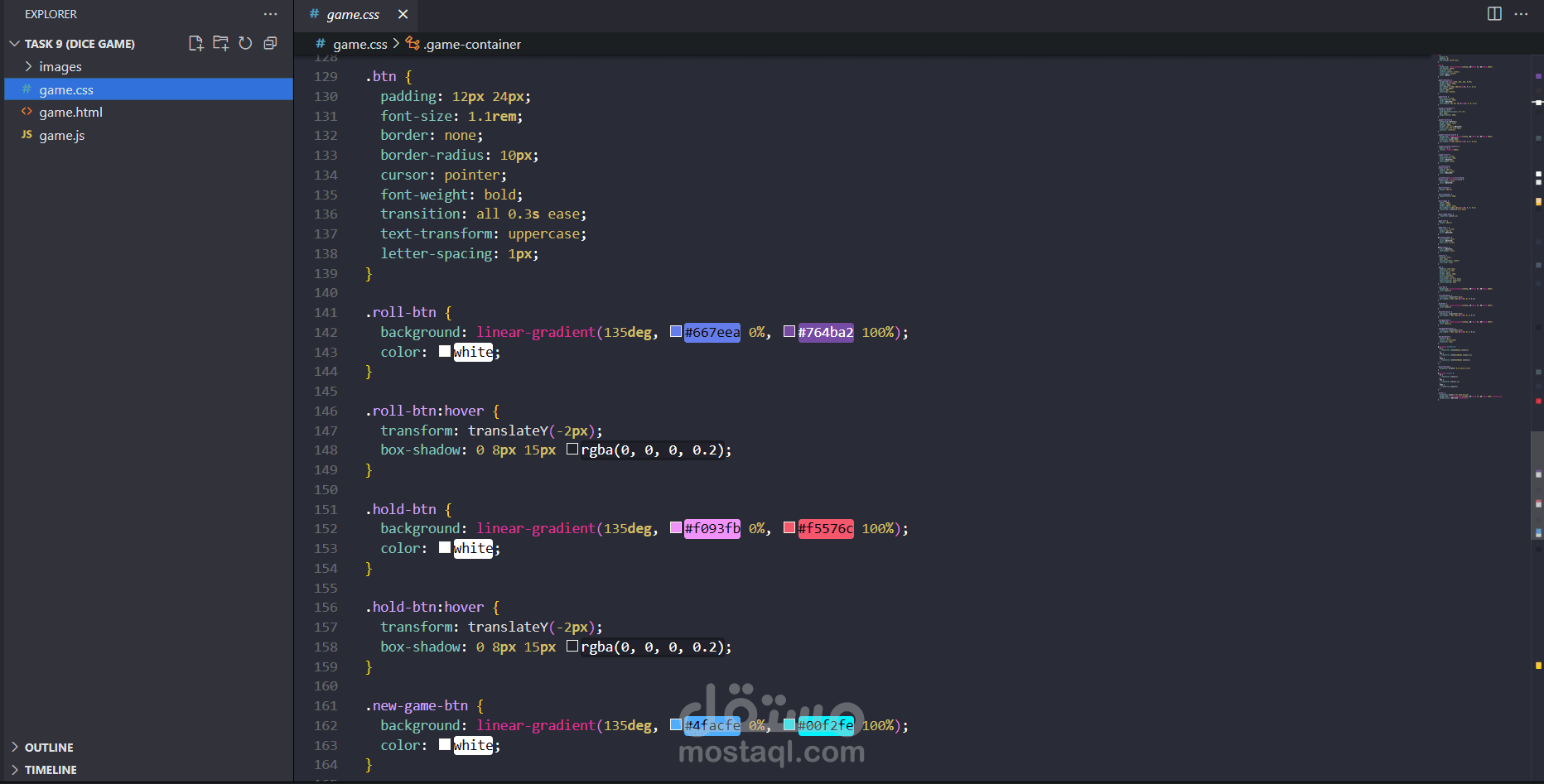This screenshot has height=784, width=1544.
Task: Open Explorer views and more actions menu
Action: tap(270, 14)
